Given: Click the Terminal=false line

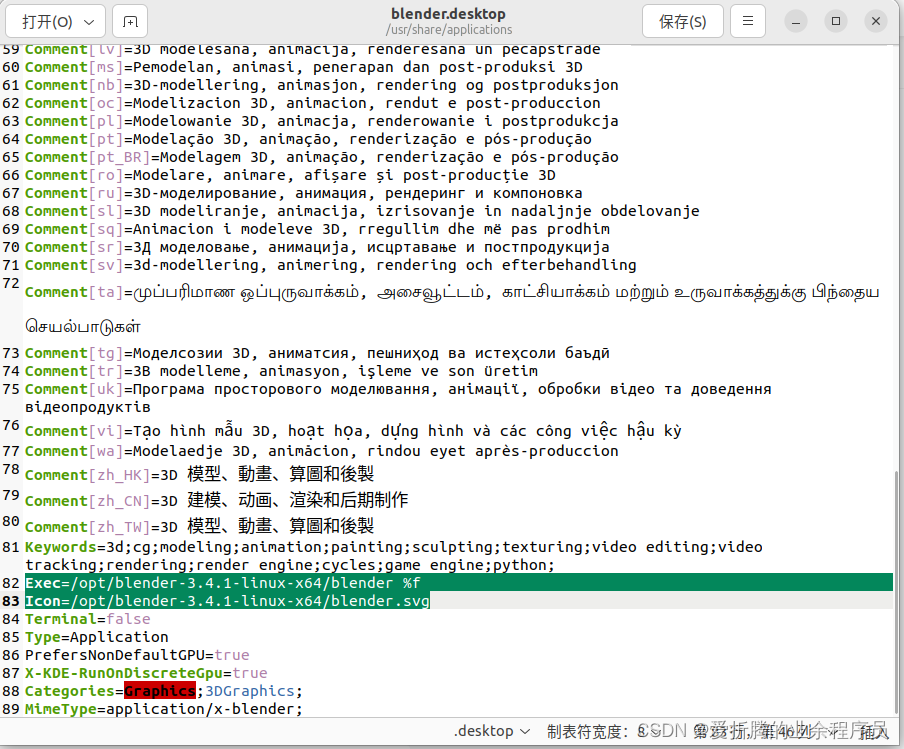Looking at the screenshot, I should (x=88, y=619).
